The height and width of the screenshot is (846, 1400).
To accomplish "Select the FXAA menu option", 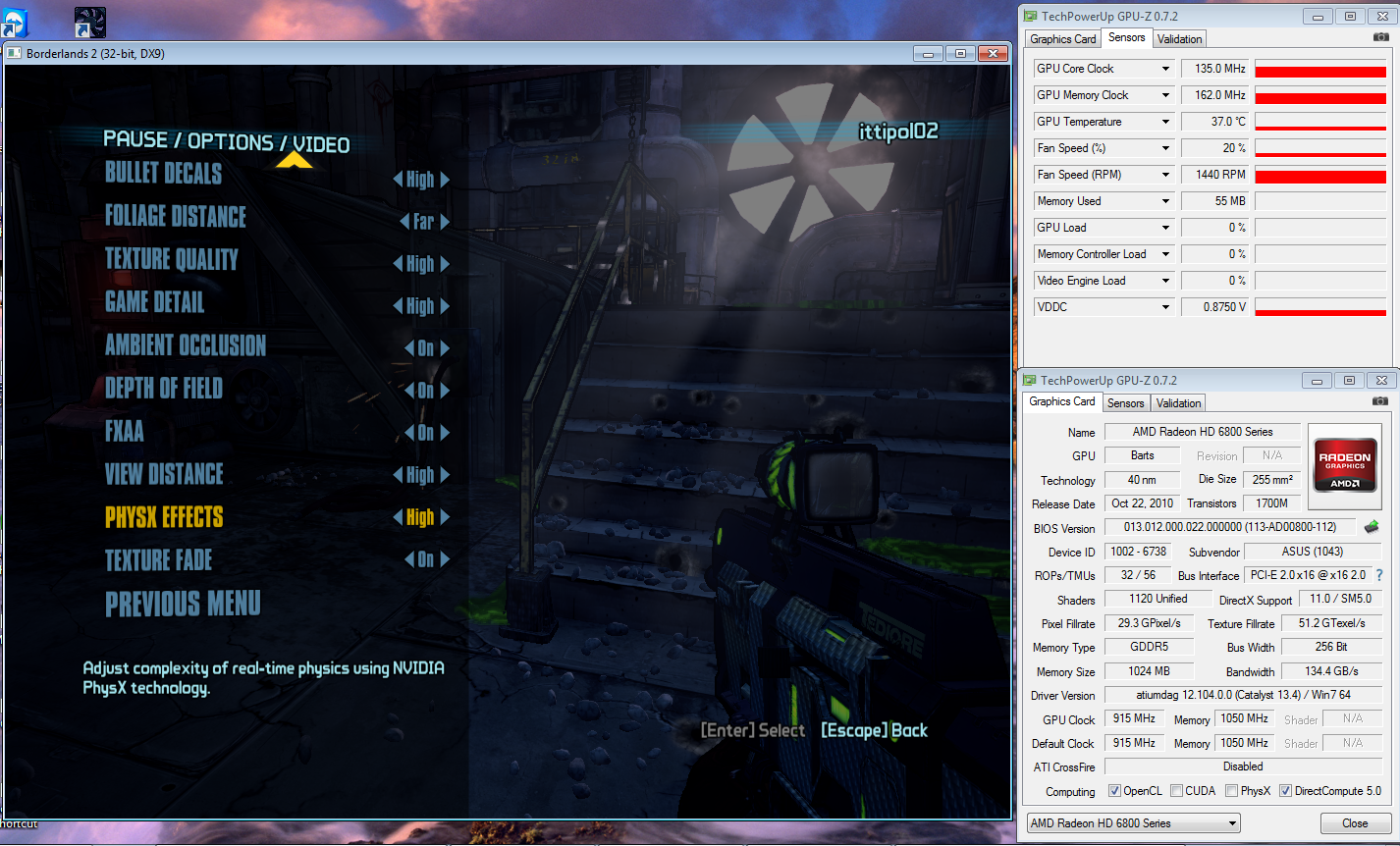I will click(125, 431).
